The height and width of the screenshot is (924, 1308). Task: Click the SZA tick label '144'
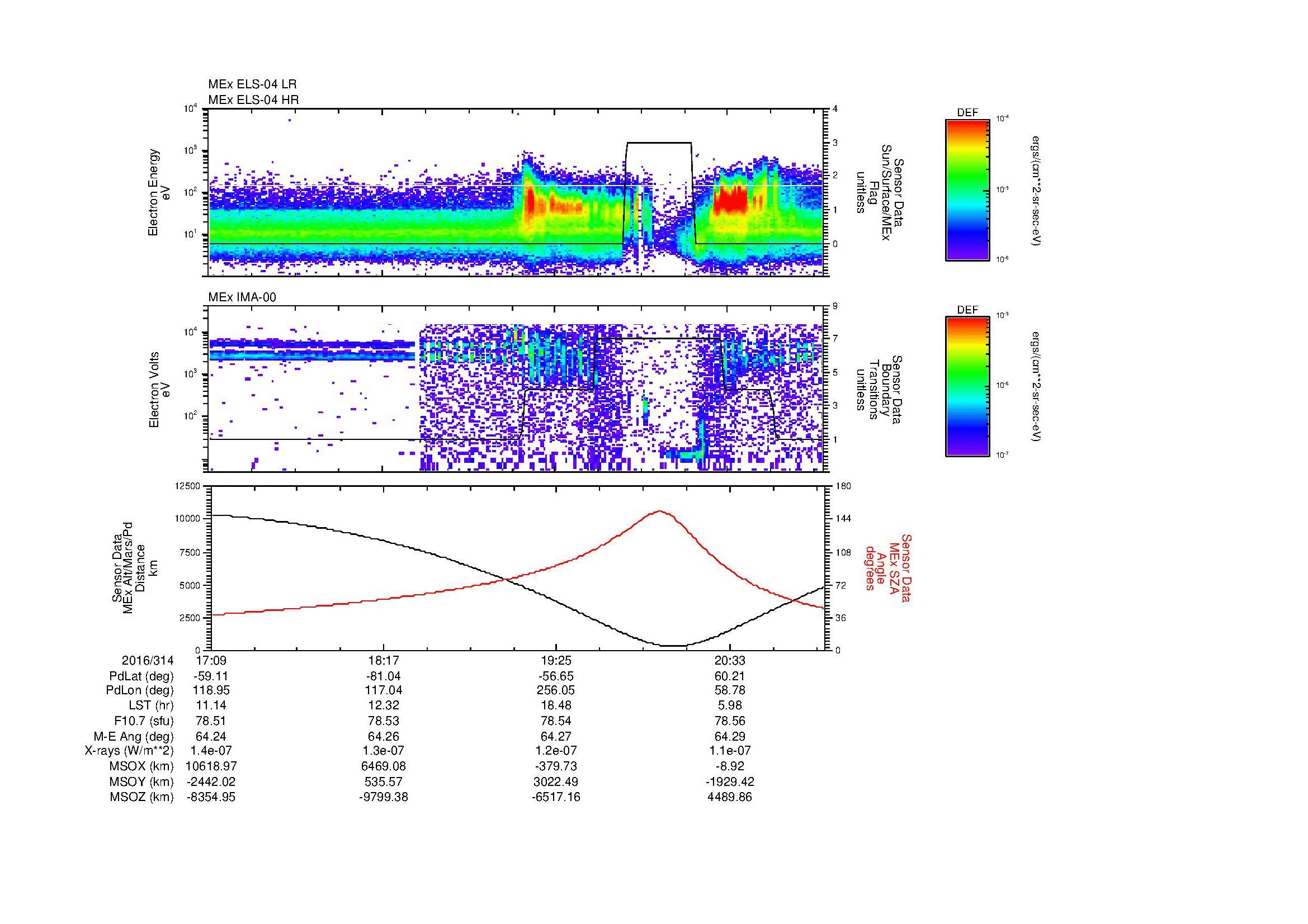tap(843, 519)
